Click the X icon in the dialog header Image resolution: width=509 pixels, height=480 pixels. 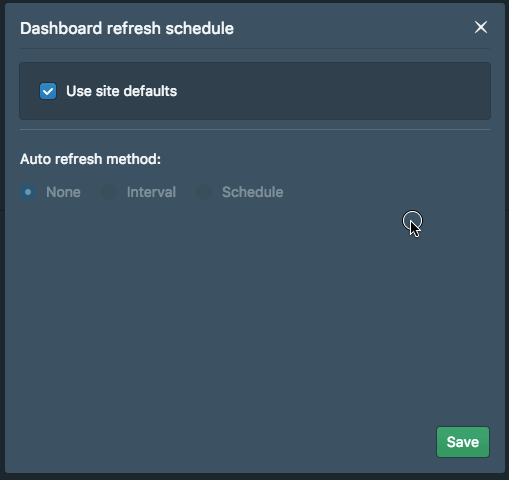(481, 27)
